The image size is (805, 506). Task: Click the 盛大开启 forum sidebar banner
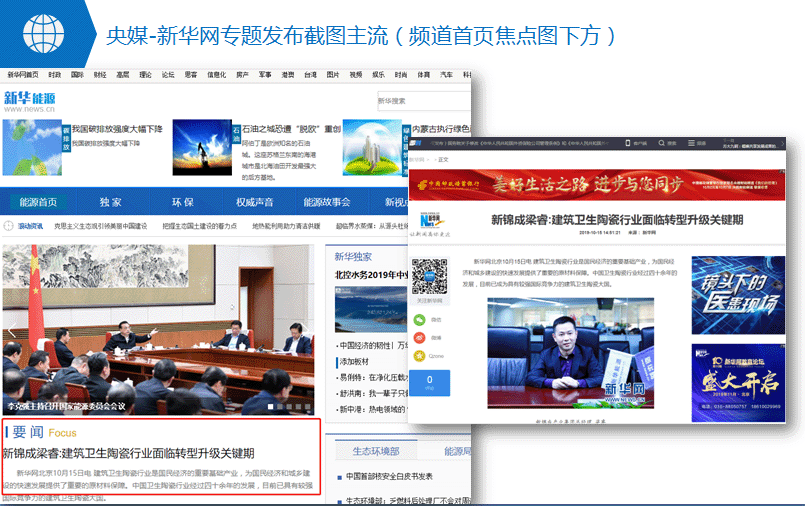(738, 383)
